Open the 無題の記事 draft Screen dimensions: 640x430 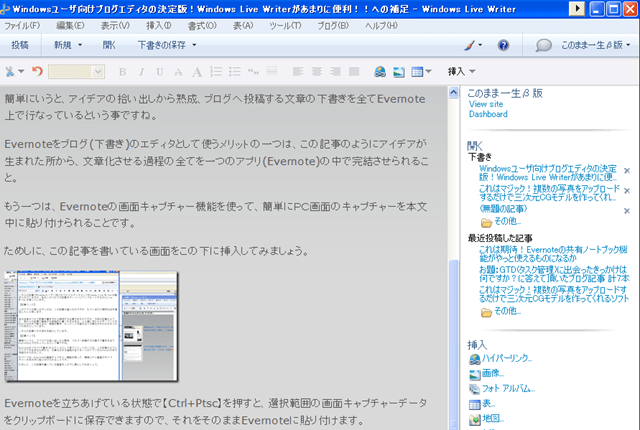(x=503, y=209)
